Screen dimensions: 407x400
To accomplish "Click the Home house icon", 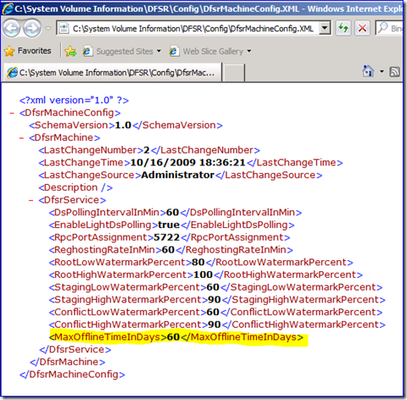I will coord(368,71).
